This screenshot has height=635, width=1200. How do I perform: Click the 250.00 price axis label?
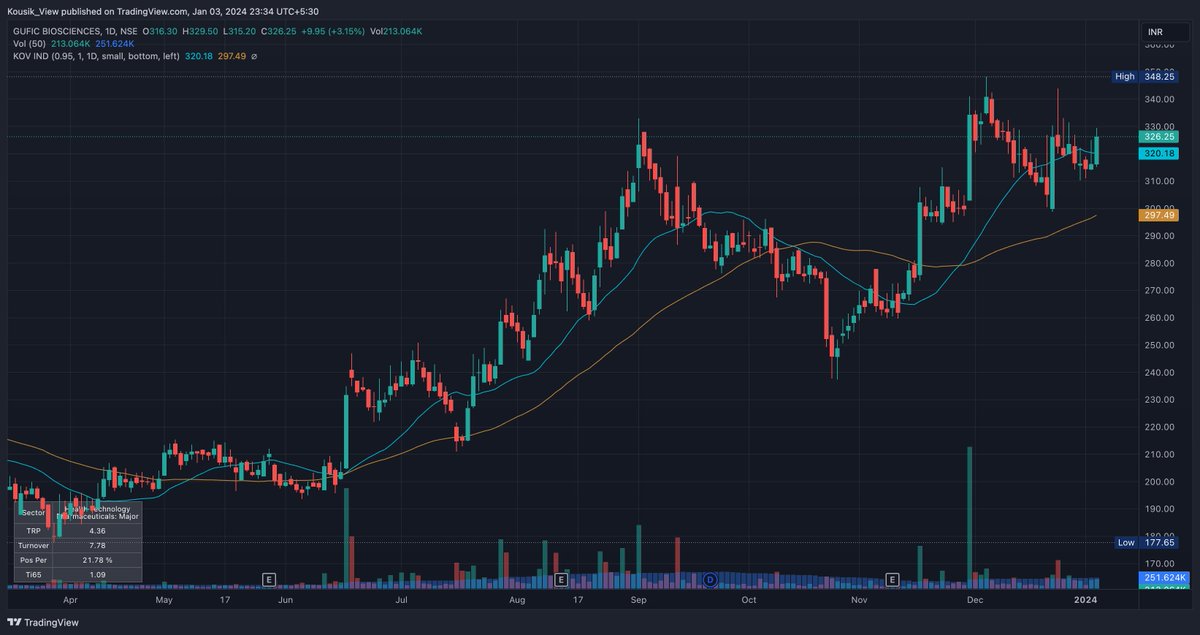[x=1158, y=345]
